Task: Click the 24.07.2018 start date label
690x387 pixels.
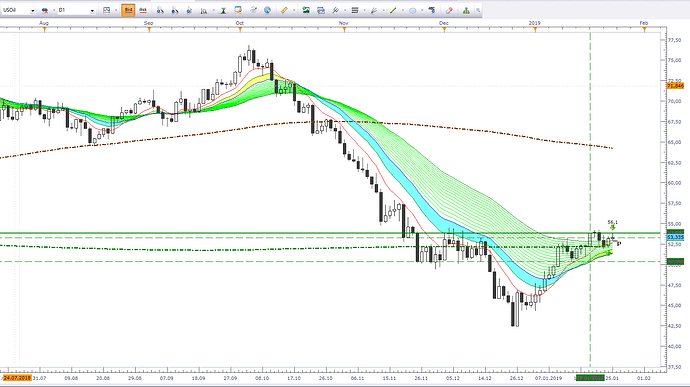Action: click(x=17, y=378)
